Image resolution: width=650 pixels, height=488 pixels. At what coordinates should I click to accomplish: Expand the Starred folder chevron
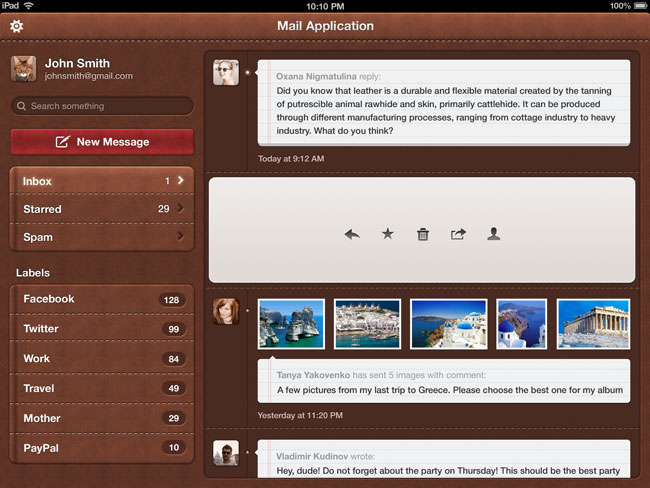[x=180, y=209]
